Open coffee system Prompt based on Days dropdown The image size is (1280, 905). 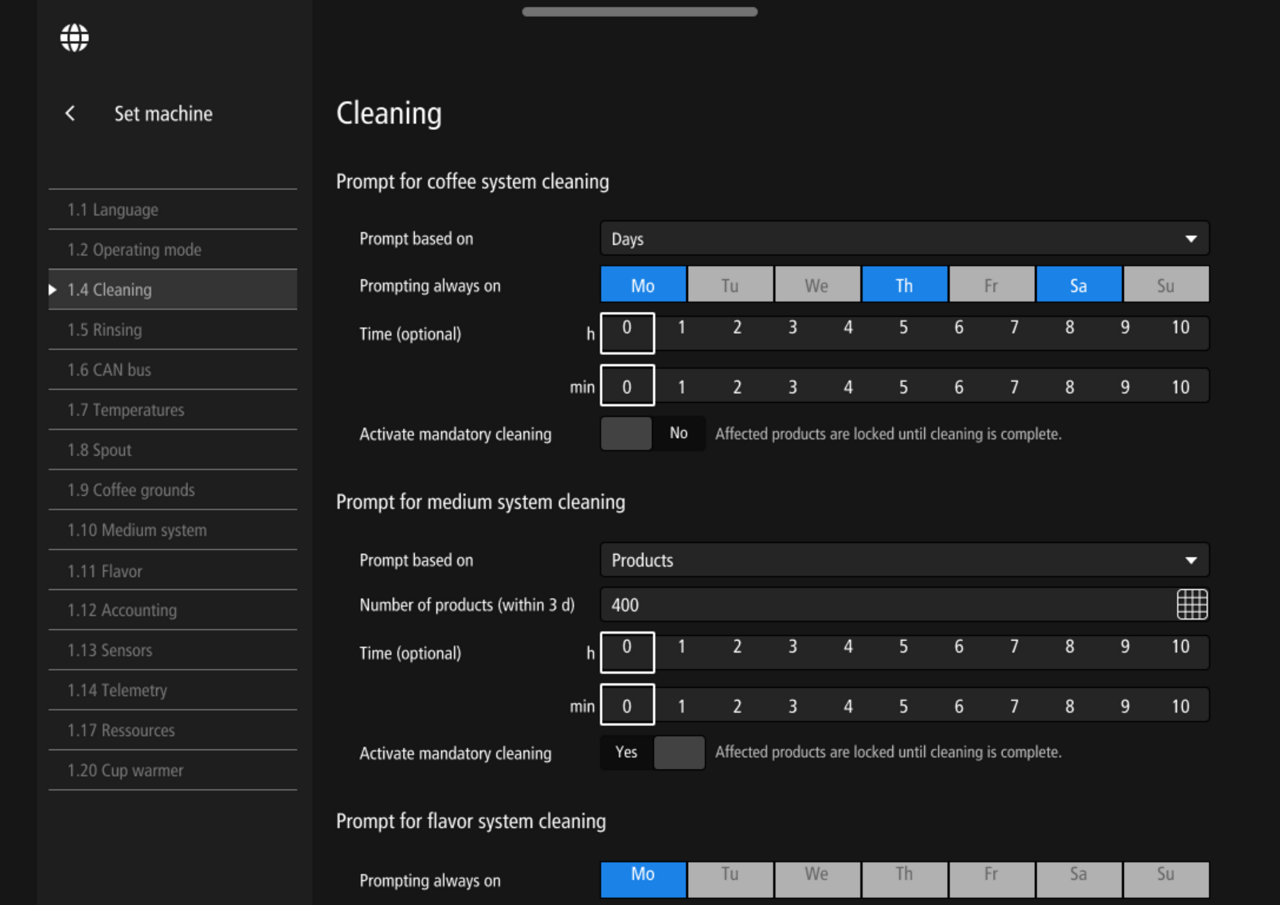(904, 239)
